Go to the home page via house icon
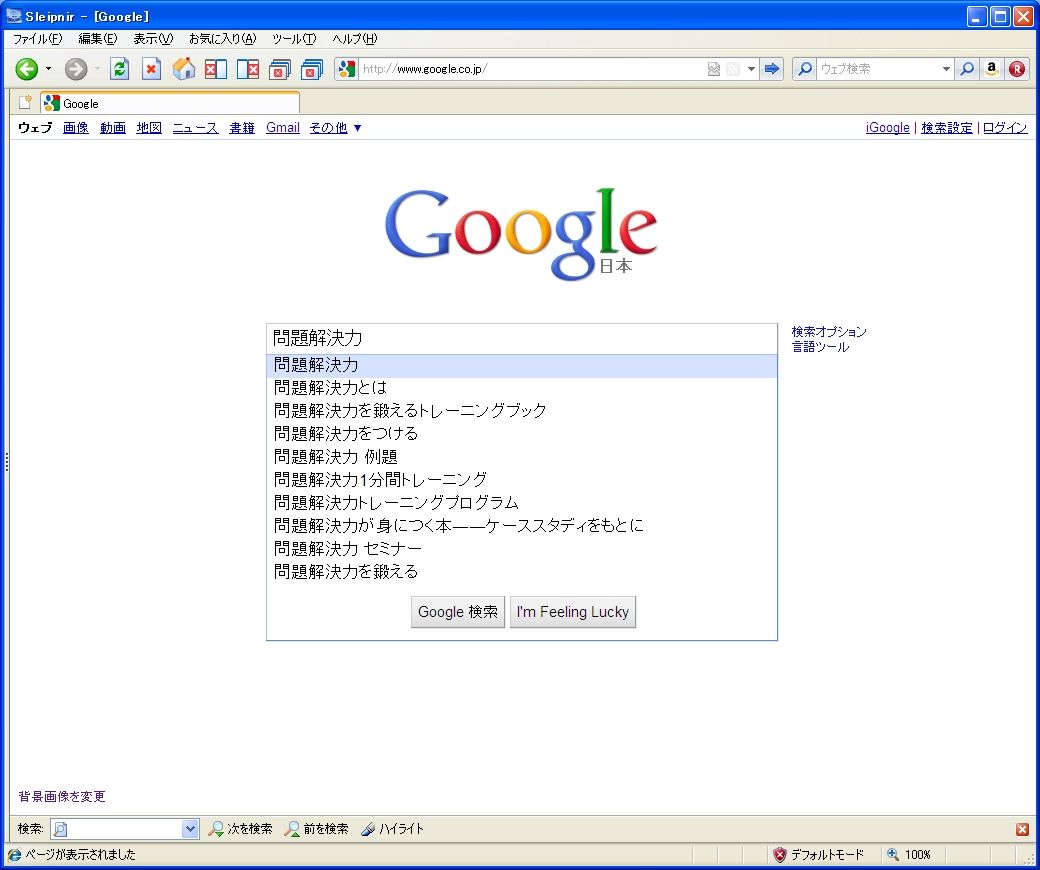1040x870 pixels. point(184,69)
